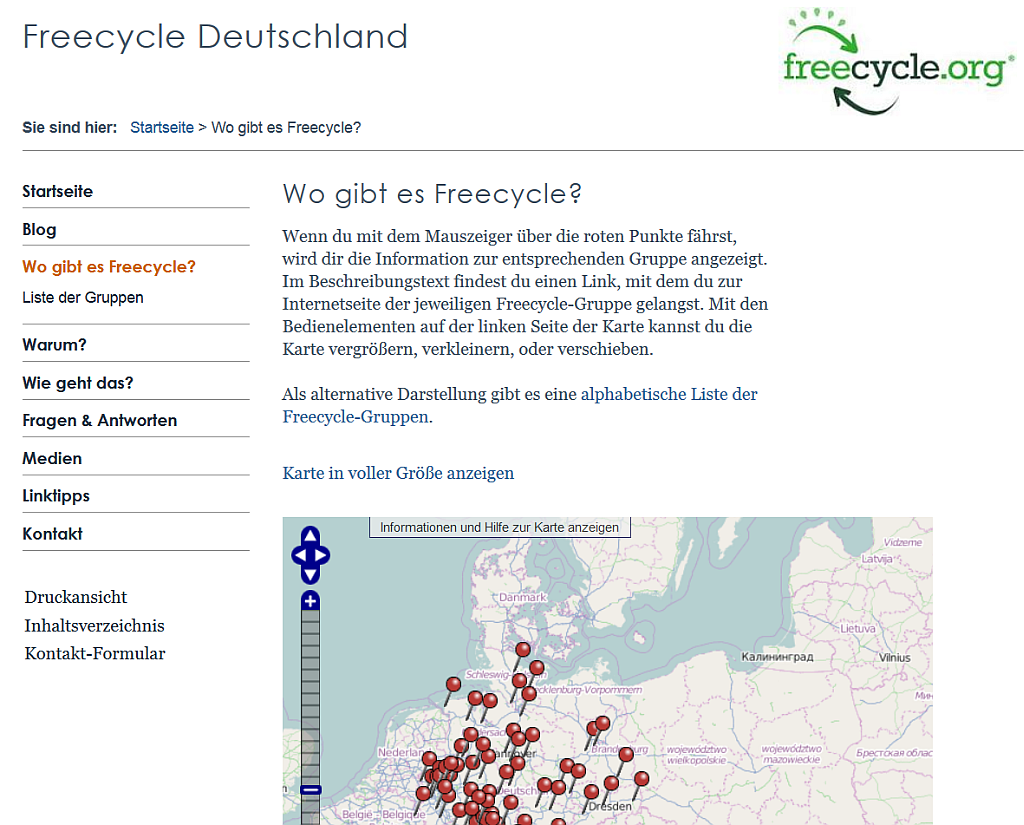
Task: Click the 'Sie sind hier:' breadcrumb label
Action: tap(70, 127)
